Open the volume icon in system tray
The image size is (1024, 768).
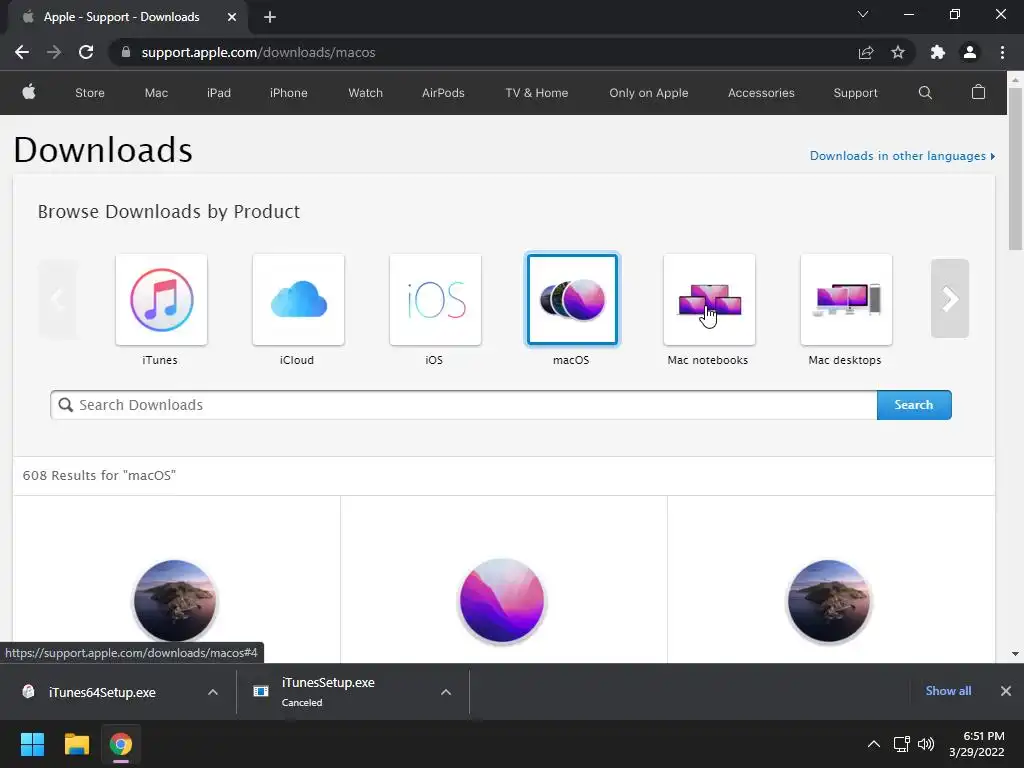(926, 744)
